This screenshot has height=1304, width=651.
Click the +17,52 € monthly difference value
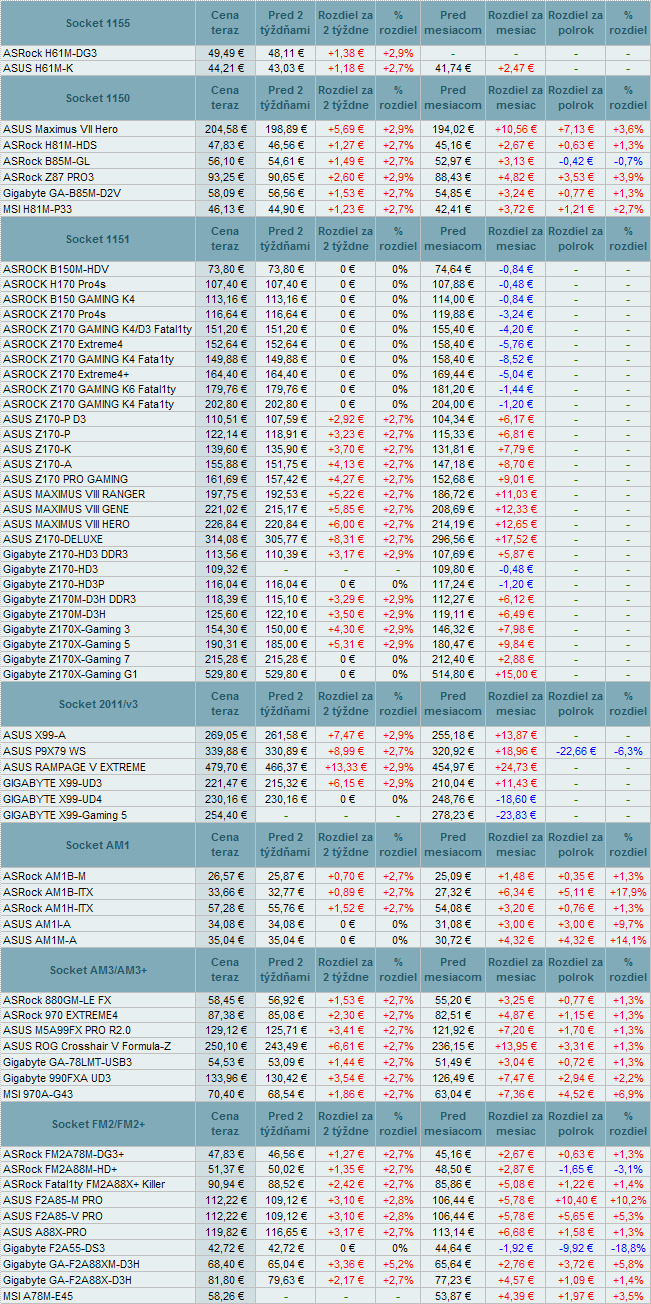click(x=515, y=539)
